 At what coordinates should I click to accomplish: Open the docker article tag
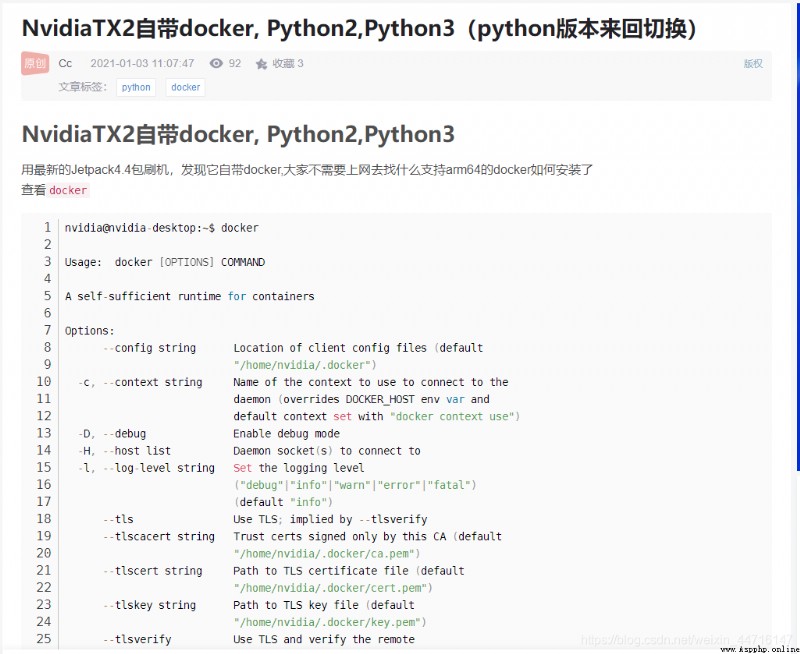(186, 87)
